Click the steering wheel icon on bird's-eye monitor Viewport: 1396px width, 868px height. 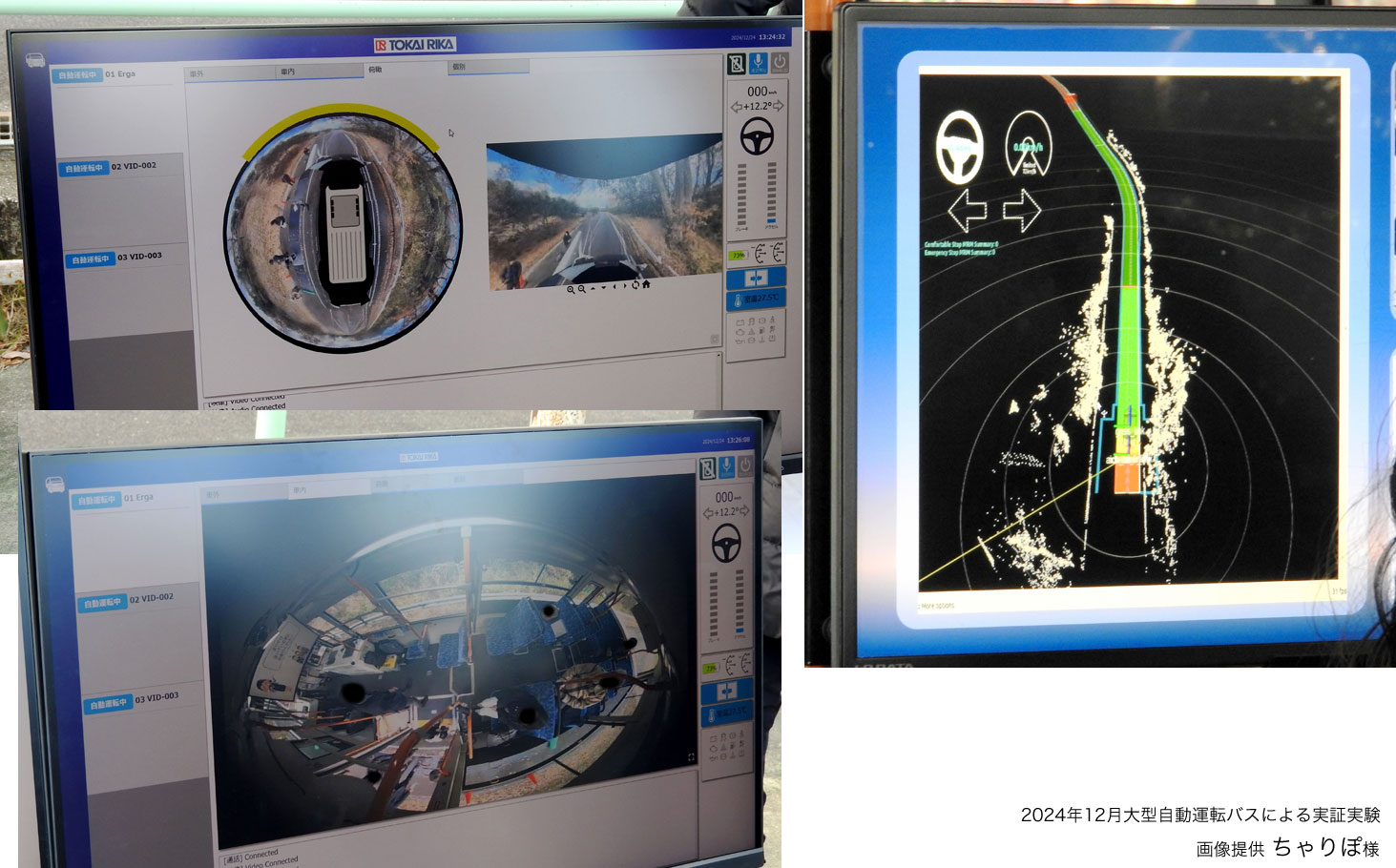coord(758,136)
